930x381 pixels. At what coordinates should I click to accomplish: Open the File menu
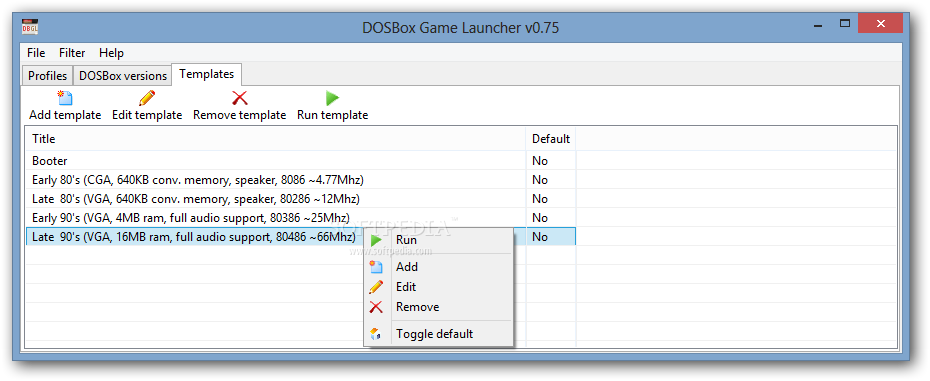[36, 53]
